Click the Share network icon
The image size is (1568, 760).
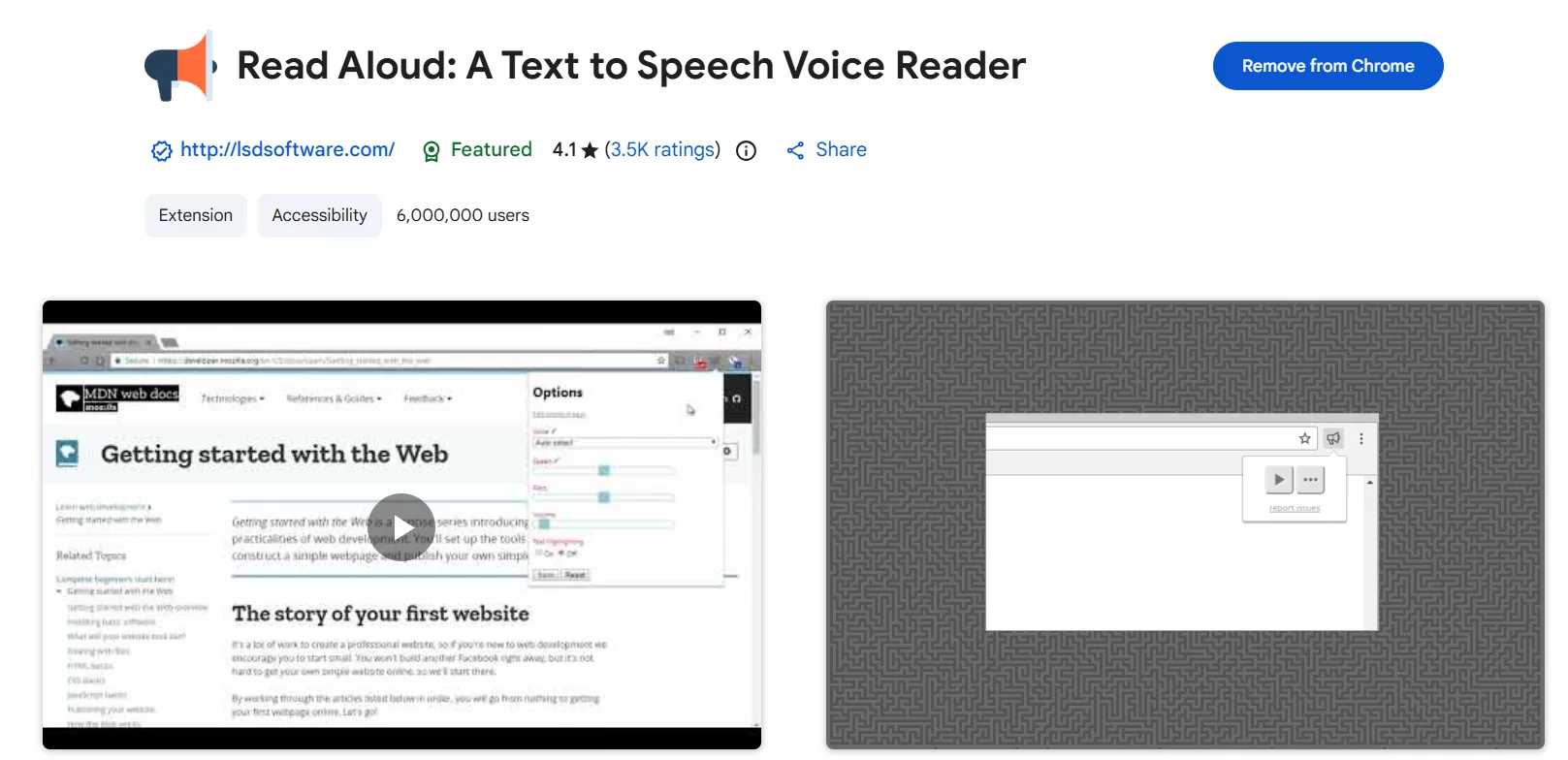tap(795, 150)
